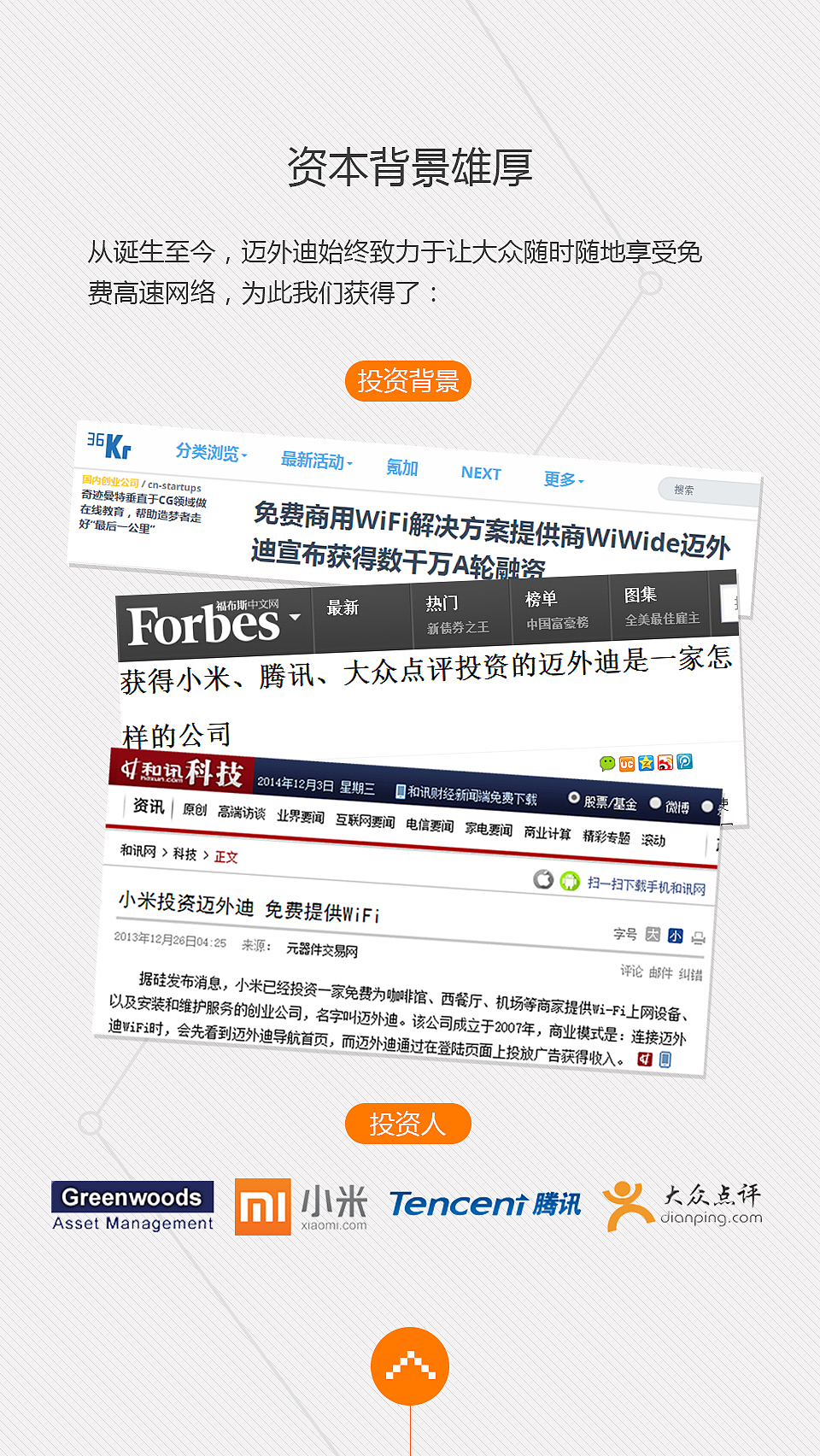Open the 最新活动 dropdown

tap(316, 461)
